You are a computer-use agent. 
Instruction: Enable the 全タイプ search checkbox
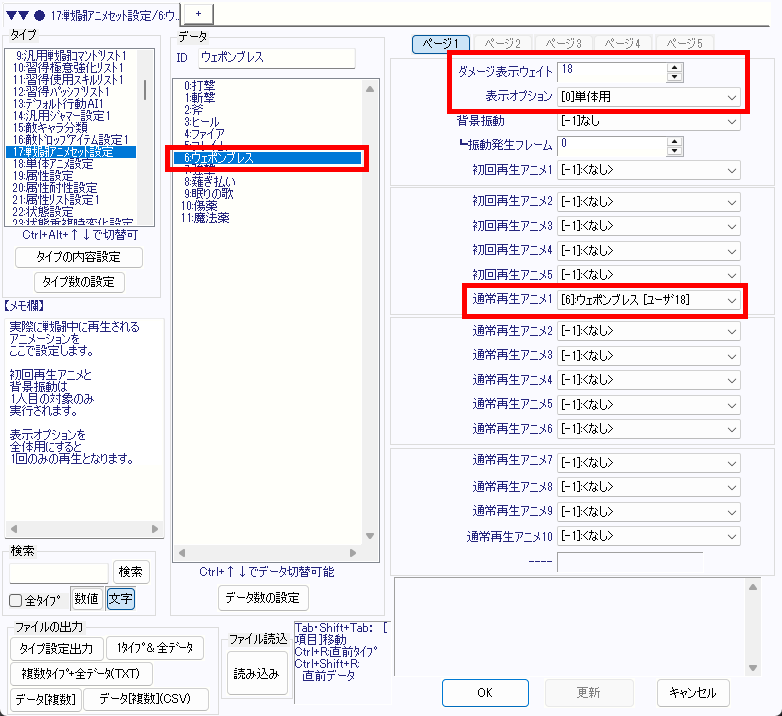pos(16,600)
